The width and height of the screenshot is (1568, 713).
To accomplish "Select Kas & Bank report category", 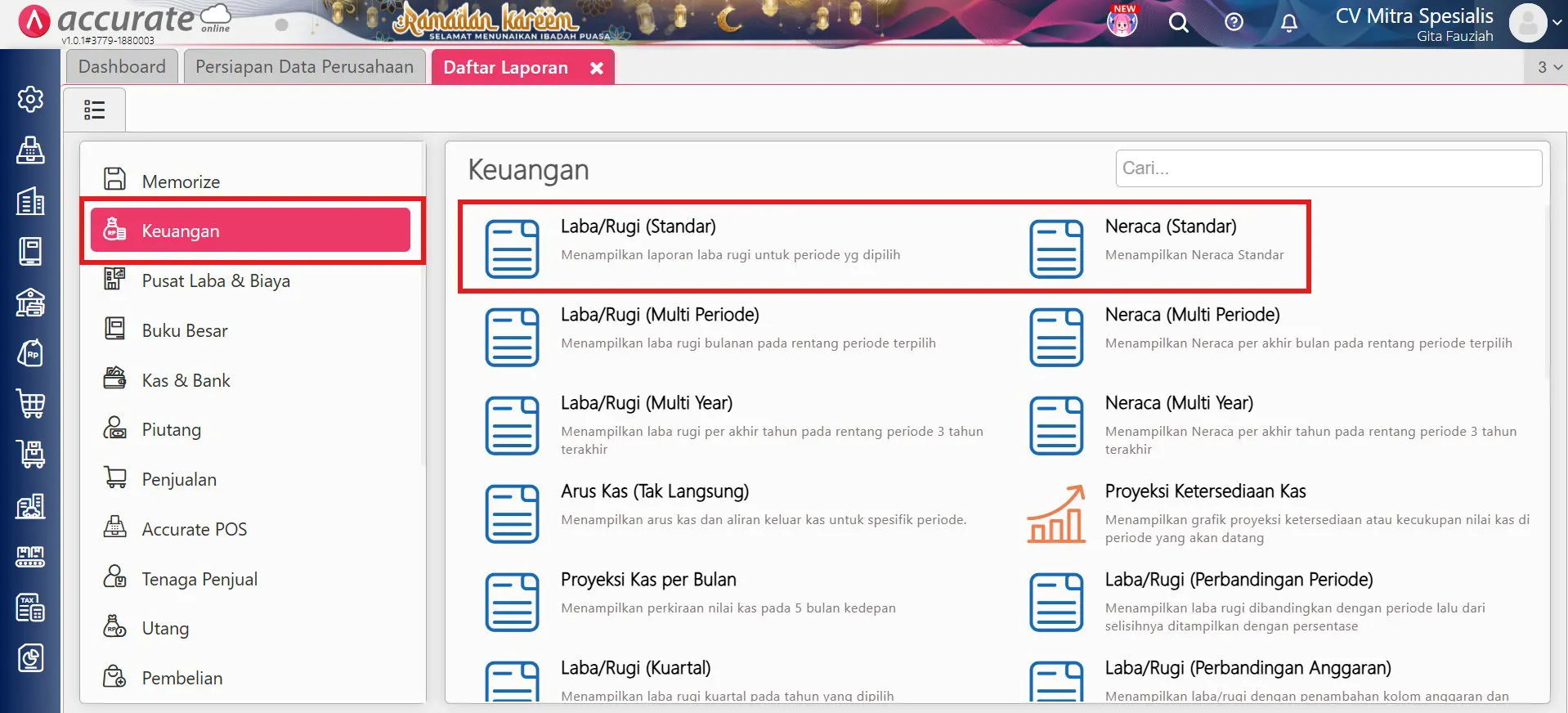I will point(186,380).
